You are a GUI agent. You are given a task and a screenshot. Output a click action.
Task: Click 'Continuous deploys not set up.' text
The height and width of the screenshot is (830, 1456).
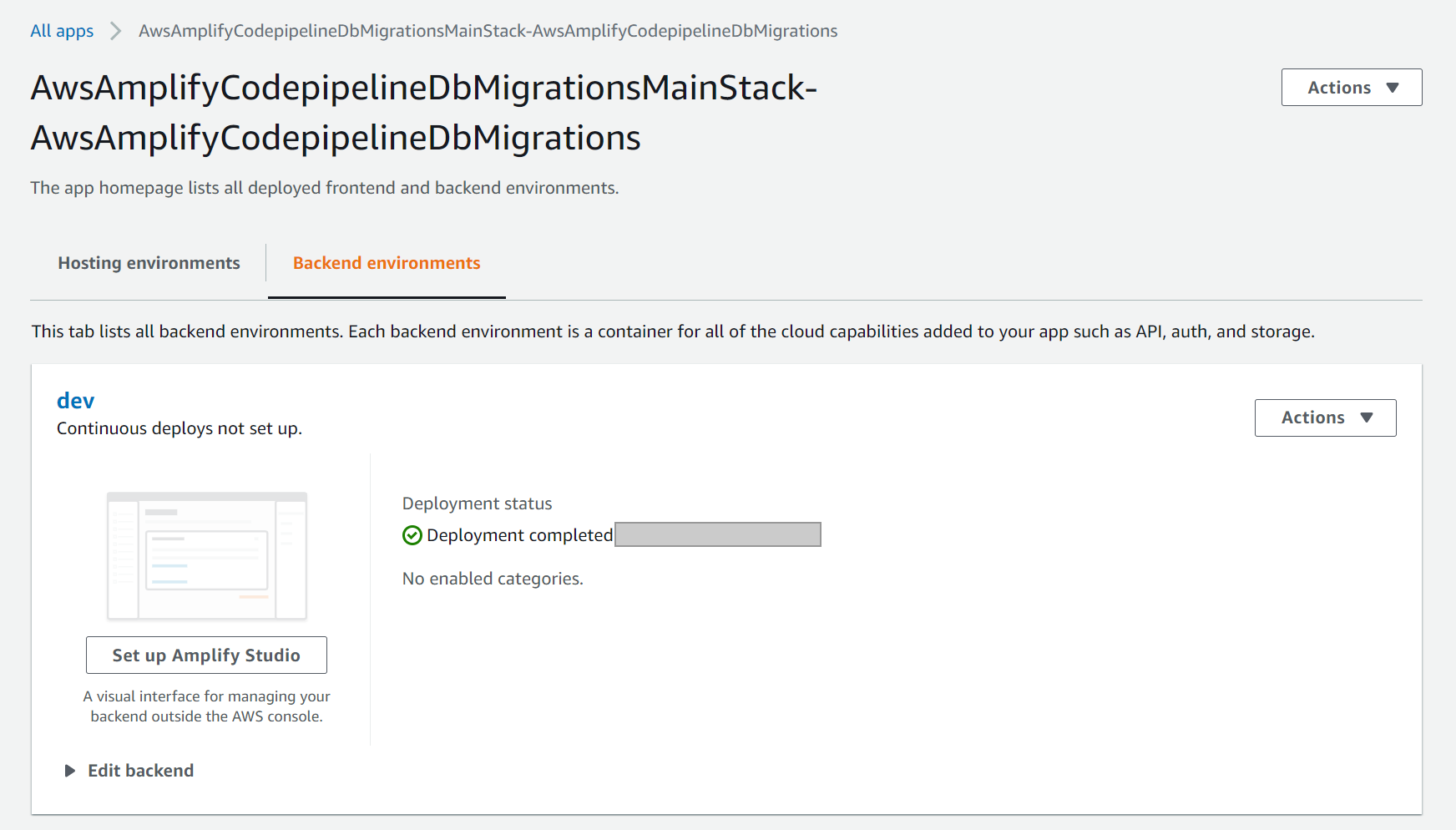coord(179,428)
